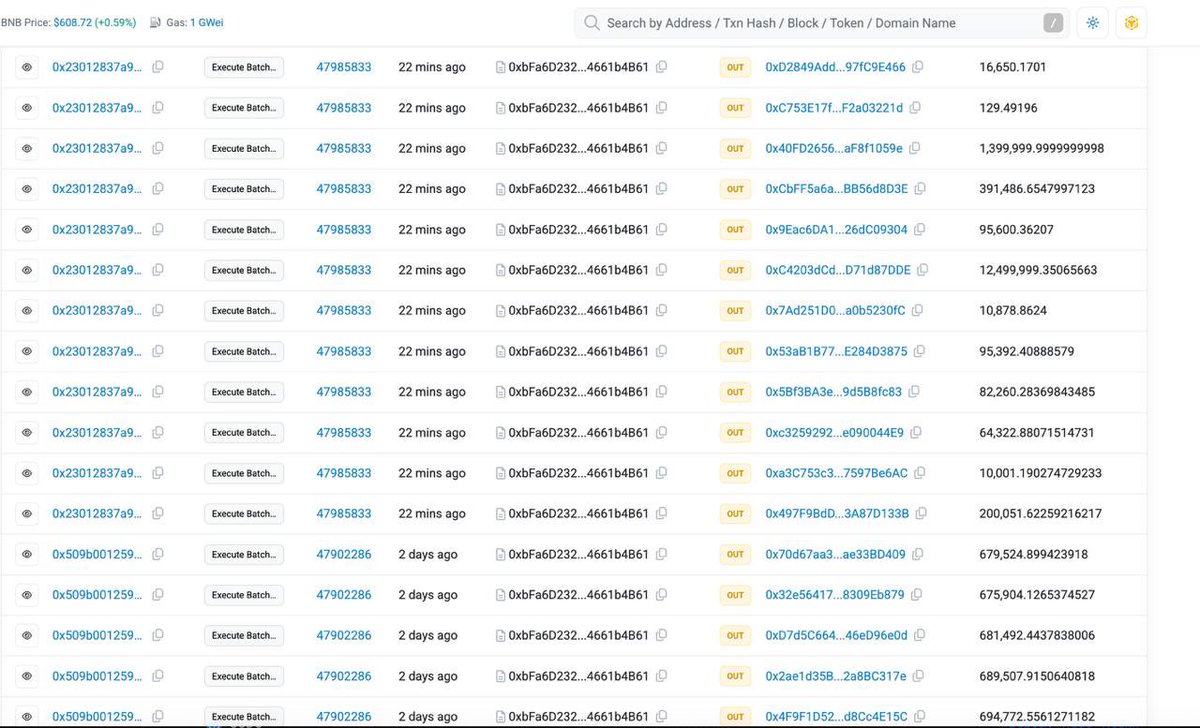
Task: Copy recipient address 0xc3259292...e090044E9
Action: click(x=915, y=433)
